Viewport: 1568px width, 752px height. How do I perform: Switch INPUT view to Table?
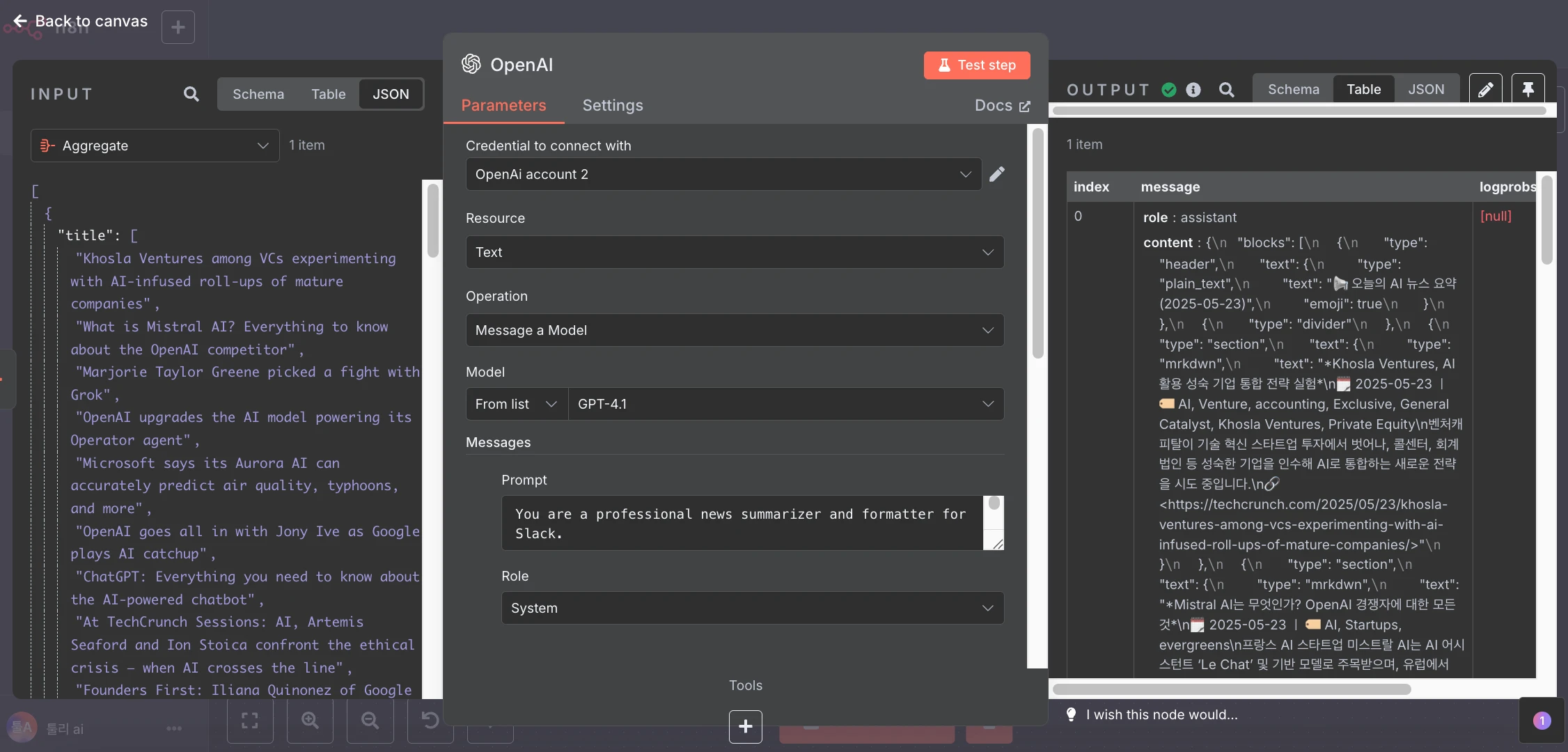point(328,94)
